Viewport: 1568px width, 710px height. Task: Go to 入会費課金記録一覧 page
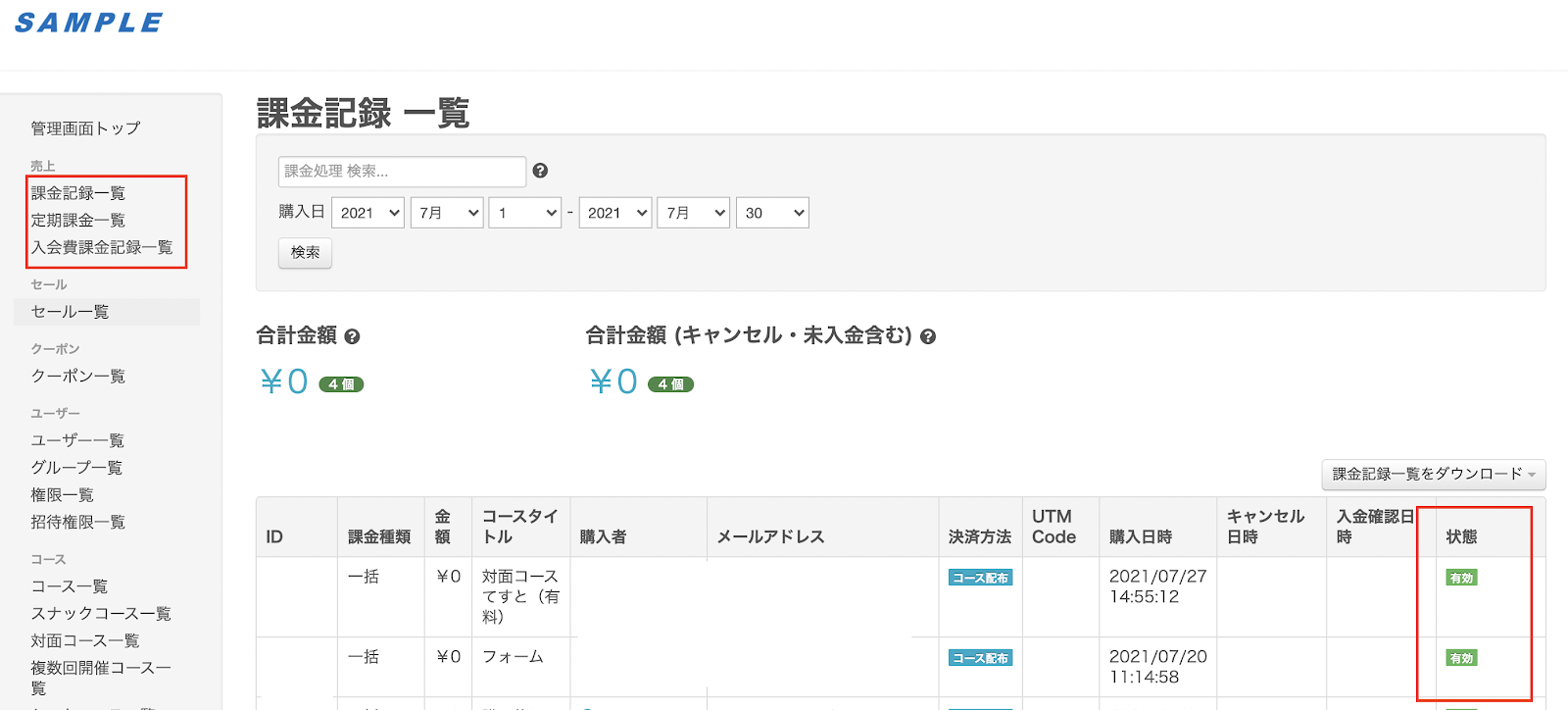click(102, 247)
